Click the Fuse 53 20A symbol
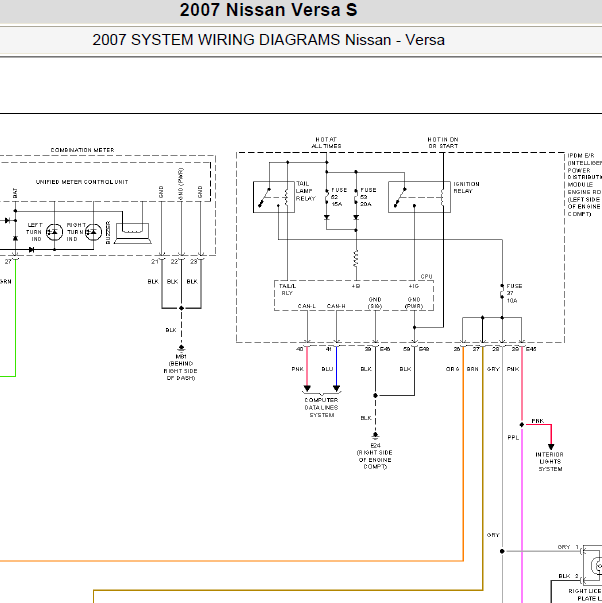Image resolution: width=602 pixels, height=603 pixels. click(356, 197)
